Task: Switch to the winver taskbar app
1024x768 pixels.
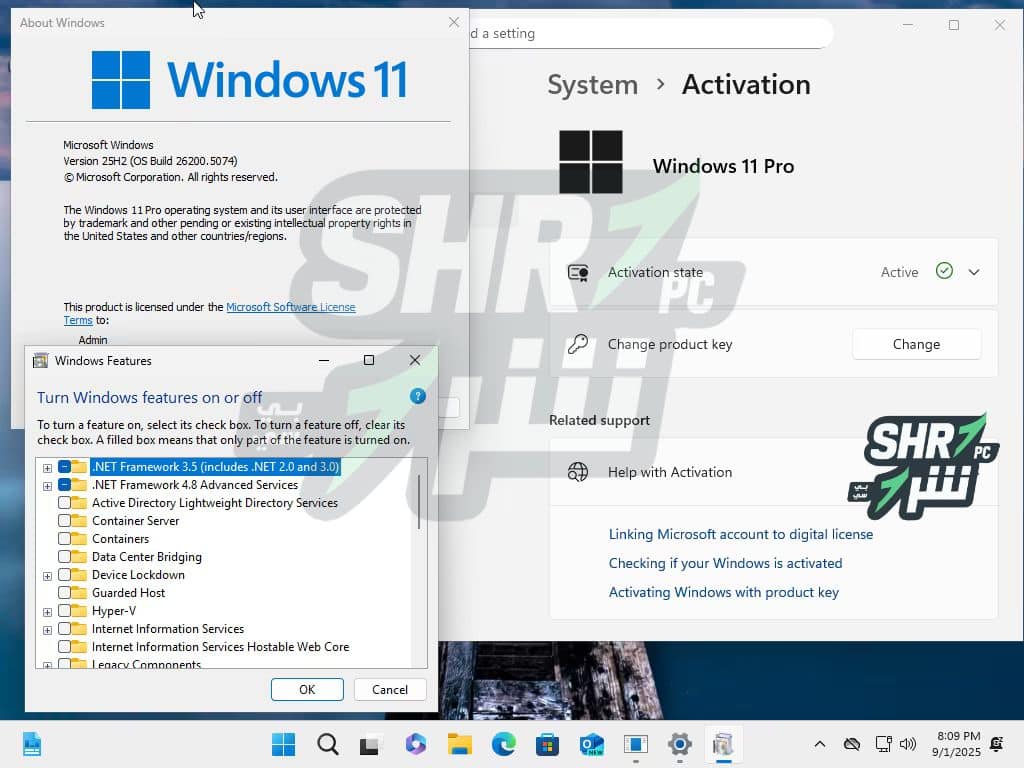Action: [x=635, y=744]
